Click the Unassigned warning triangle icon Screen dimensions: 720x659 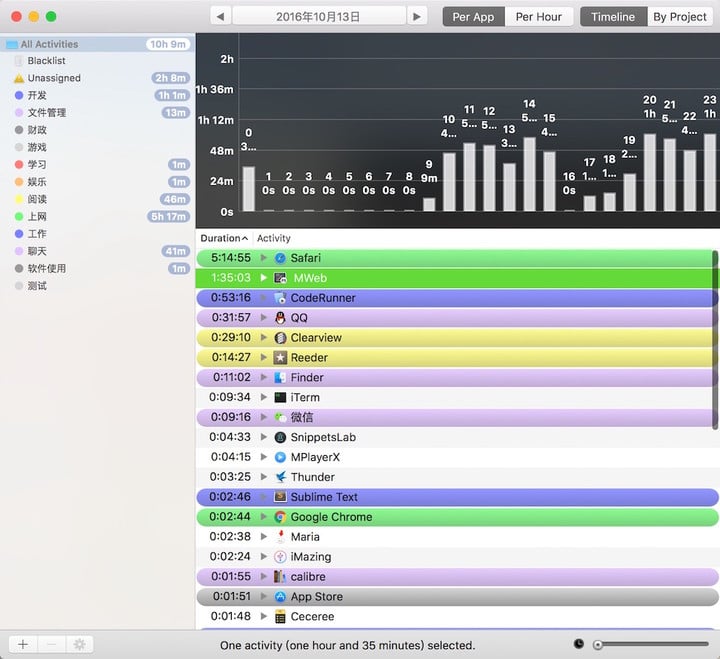(x=19, y=79)
